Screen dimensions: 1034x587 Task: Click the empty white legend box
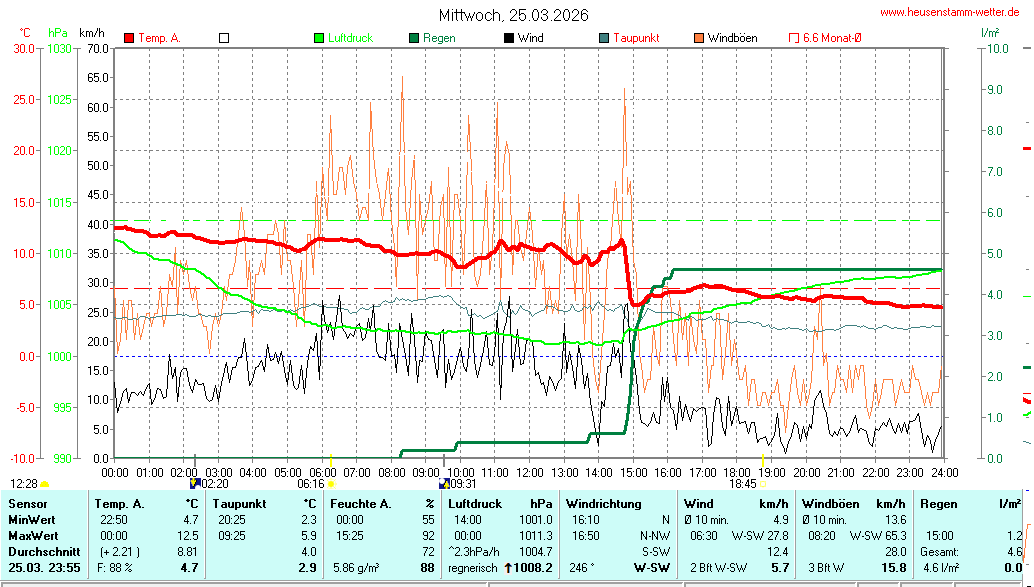[224, 38]
